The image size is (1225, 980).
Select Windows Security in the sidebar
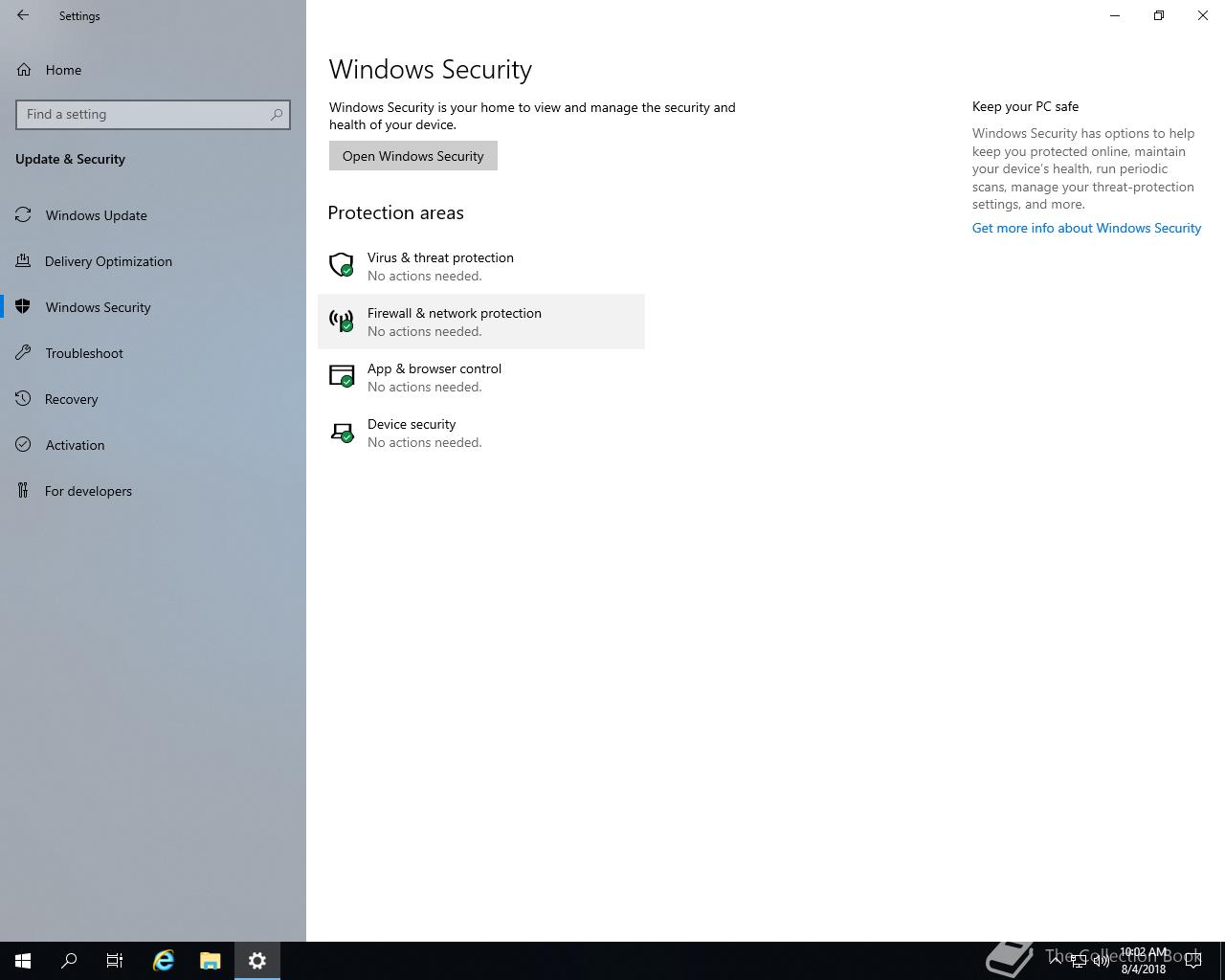click(x=153, y=307)
